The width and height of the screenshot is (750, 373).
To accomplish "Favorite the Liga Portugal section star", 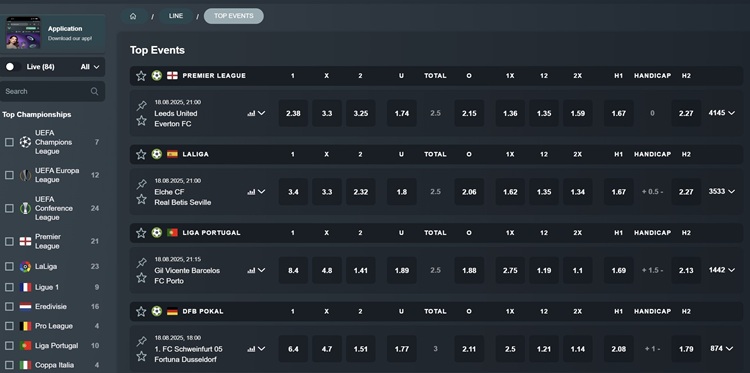I will (x=141, y=233).
